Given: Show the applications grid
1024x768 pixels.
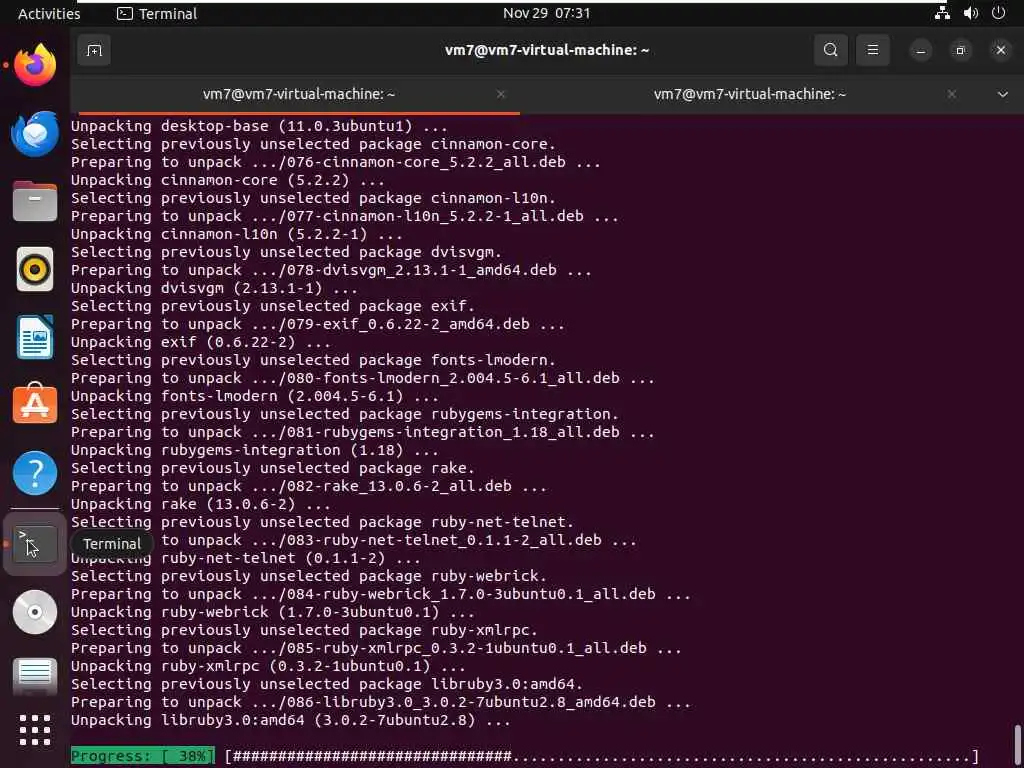Looking at the screenshot, I should pyautogui.click(x=35, y=729).
